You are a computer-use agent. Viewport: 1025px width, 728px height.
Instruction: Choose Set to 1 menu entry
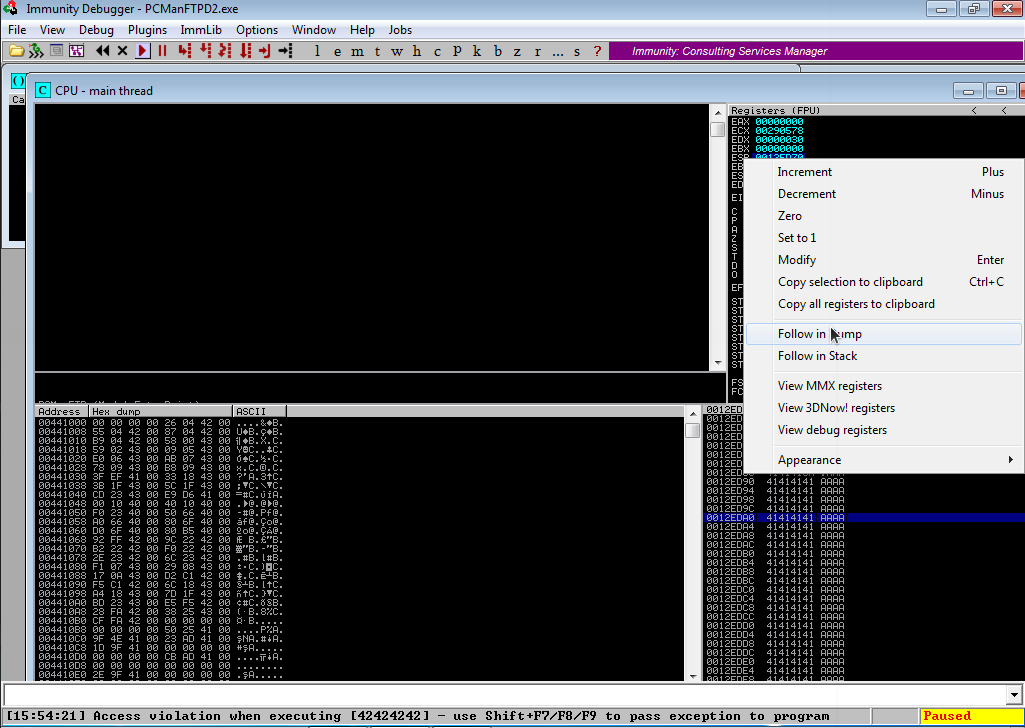pos(883,238)
